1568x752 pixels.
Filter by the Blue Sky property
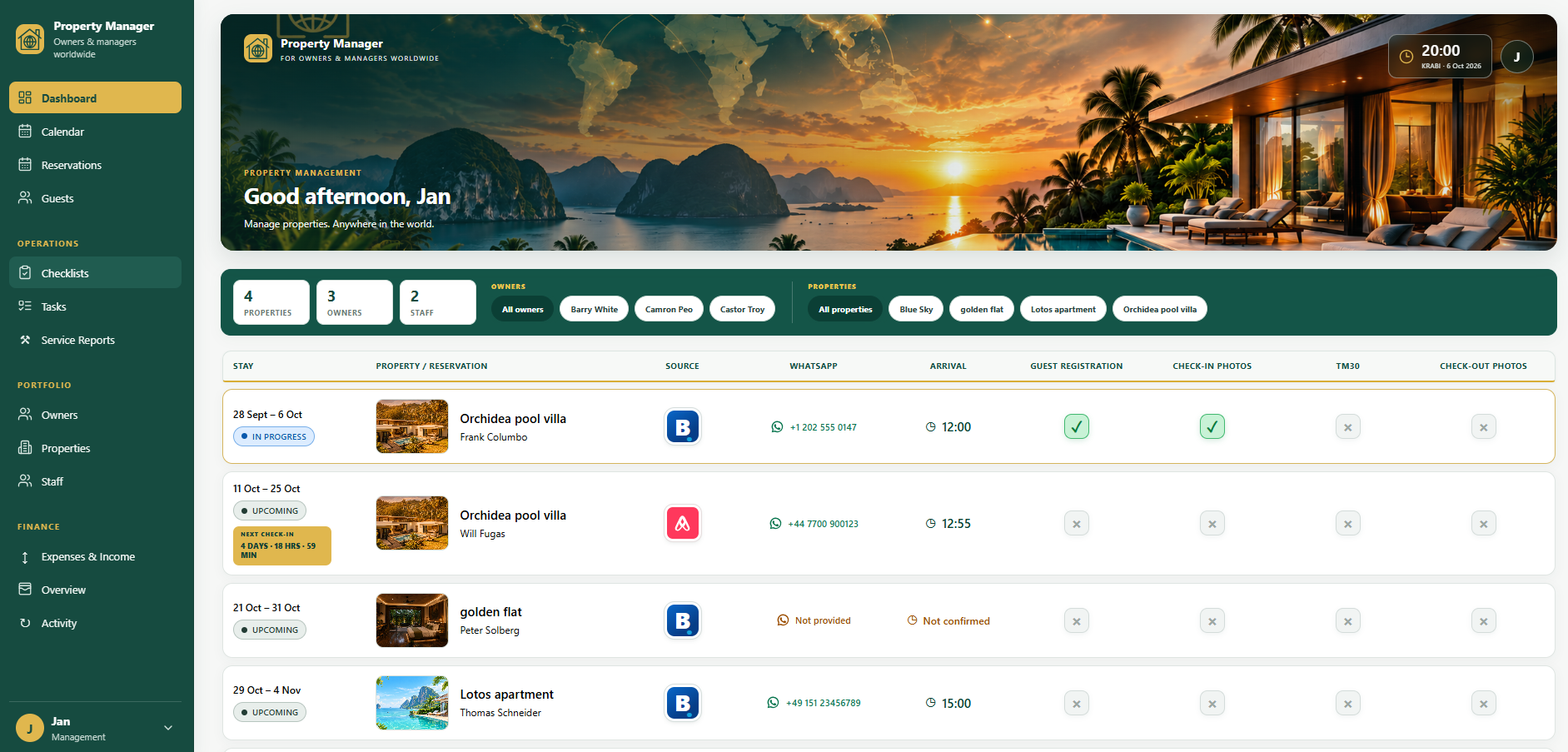click(x=916, y=309)
